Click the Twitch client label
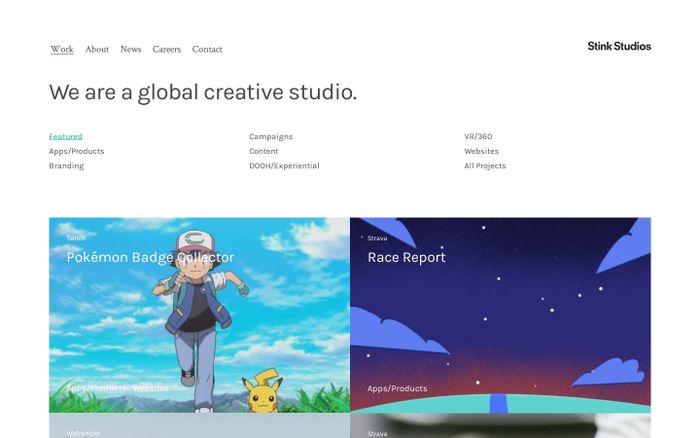The height and width of the screenshot is (438, 700). 76,238
